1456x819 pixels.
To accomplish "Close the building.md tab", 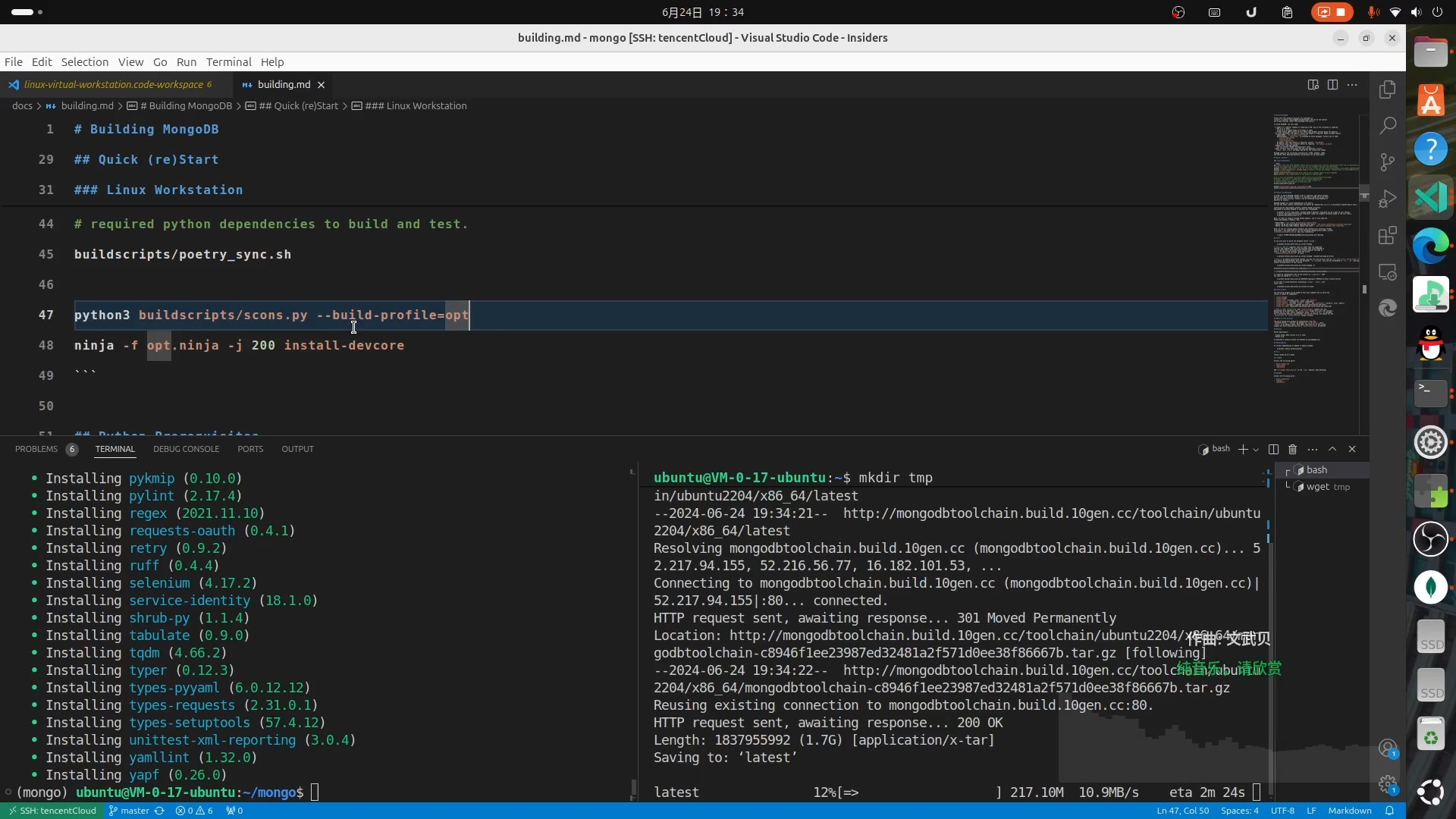I will click(321, 84).
